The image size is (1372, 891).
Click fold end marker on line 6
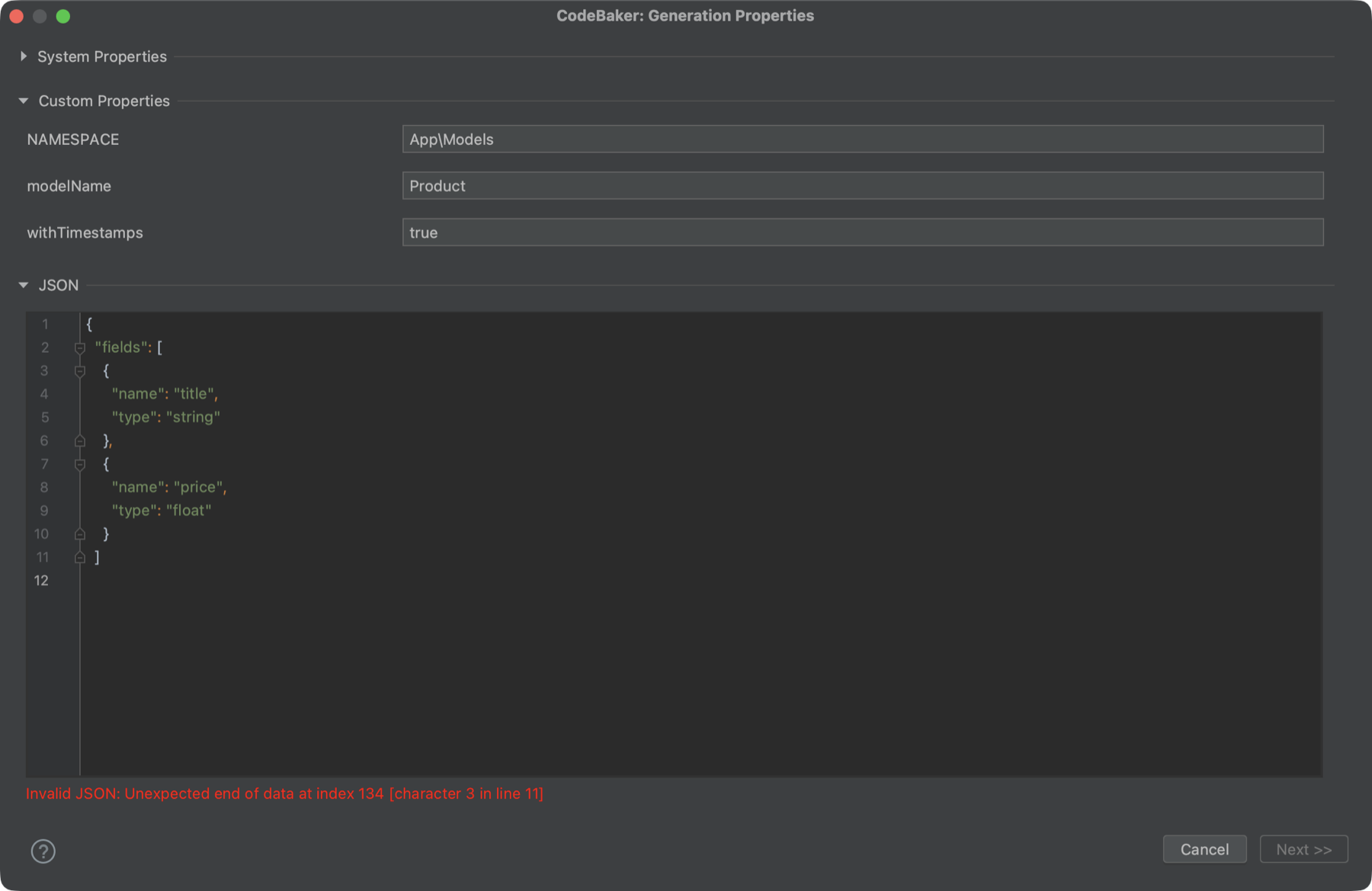[x=80, y=441]
